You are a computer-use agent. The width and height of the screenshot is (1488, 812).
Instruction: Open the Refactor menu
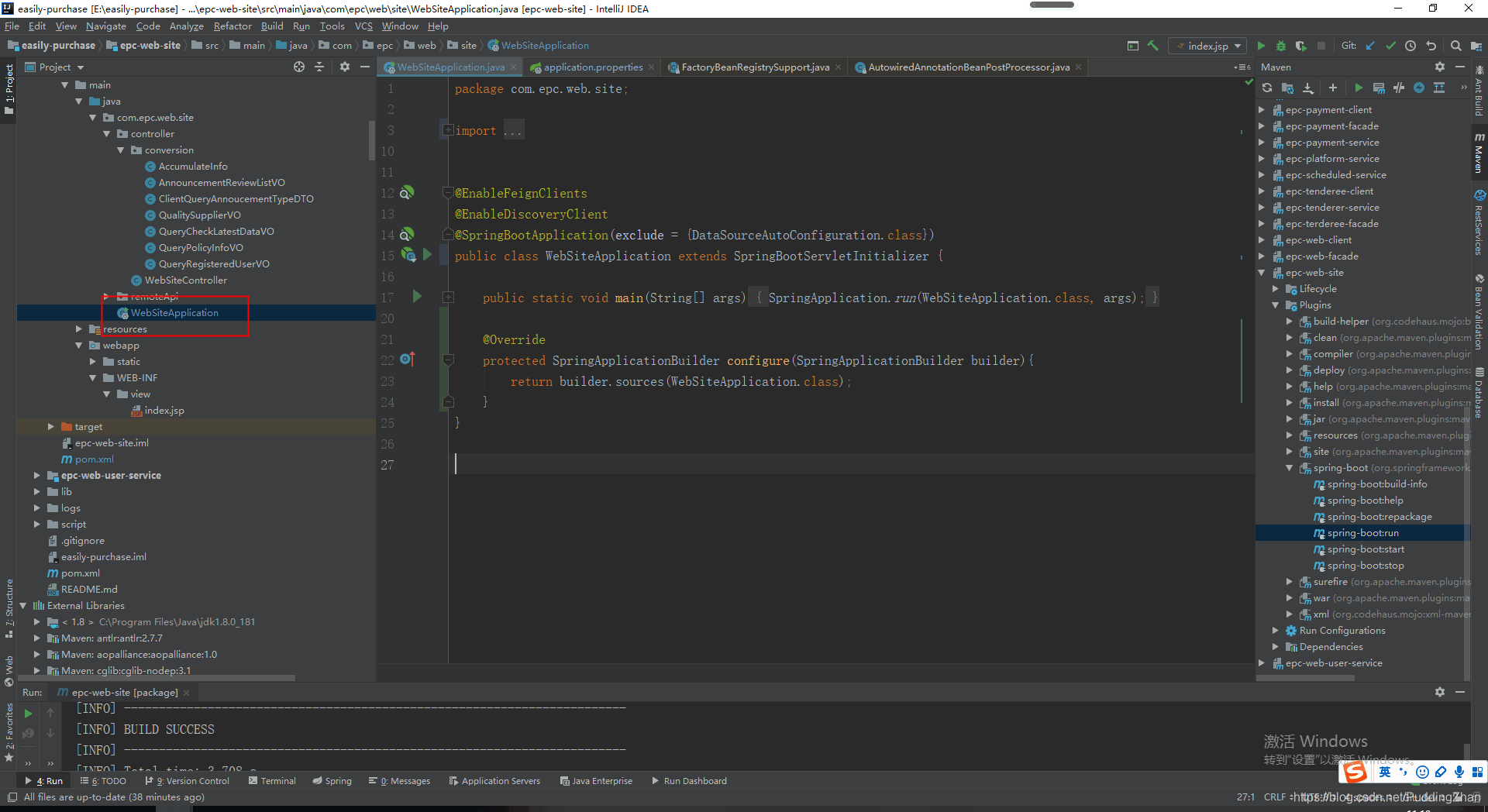click(232, 26)
